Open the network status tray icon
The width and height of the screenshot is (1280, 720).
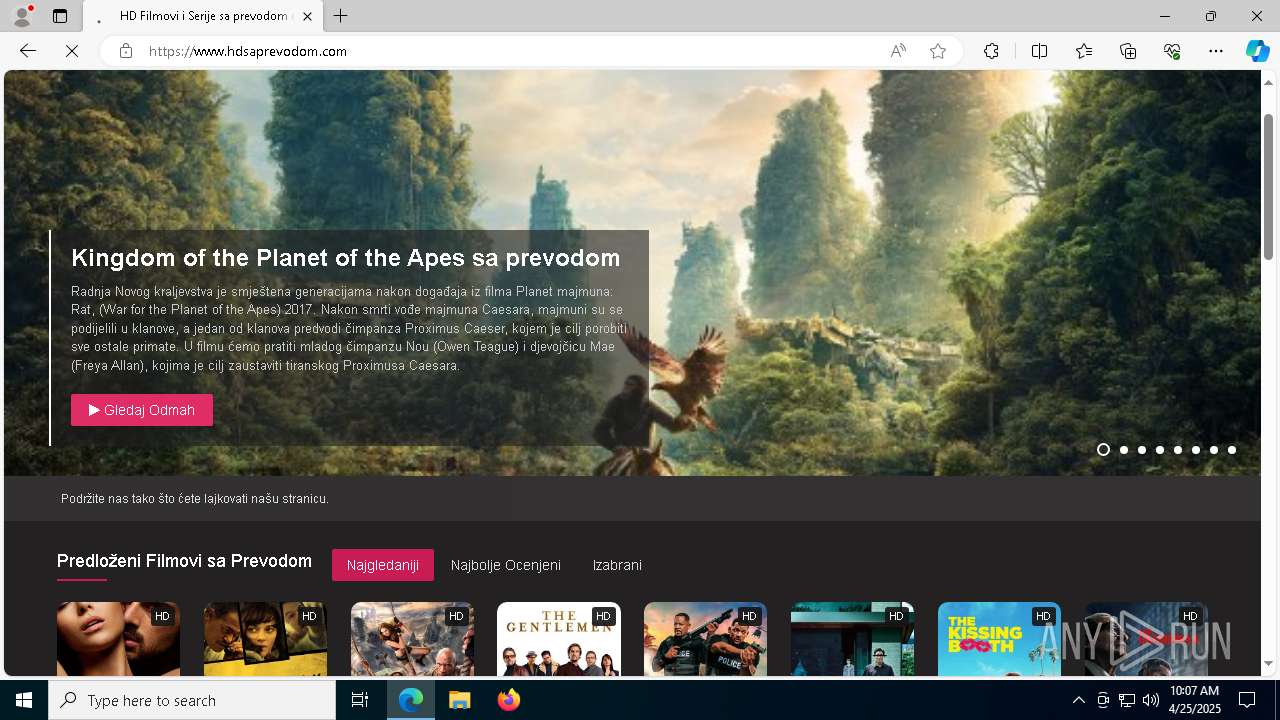coord(1127,700)
